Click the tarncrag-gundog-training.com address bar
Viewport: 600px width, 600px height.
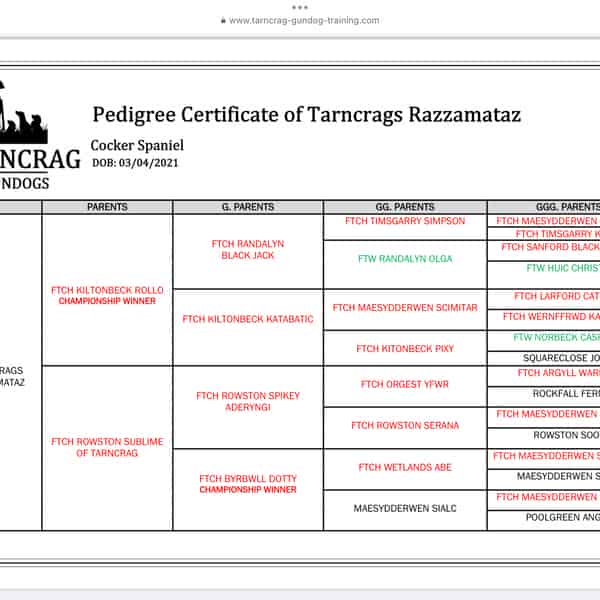point(300,20)
